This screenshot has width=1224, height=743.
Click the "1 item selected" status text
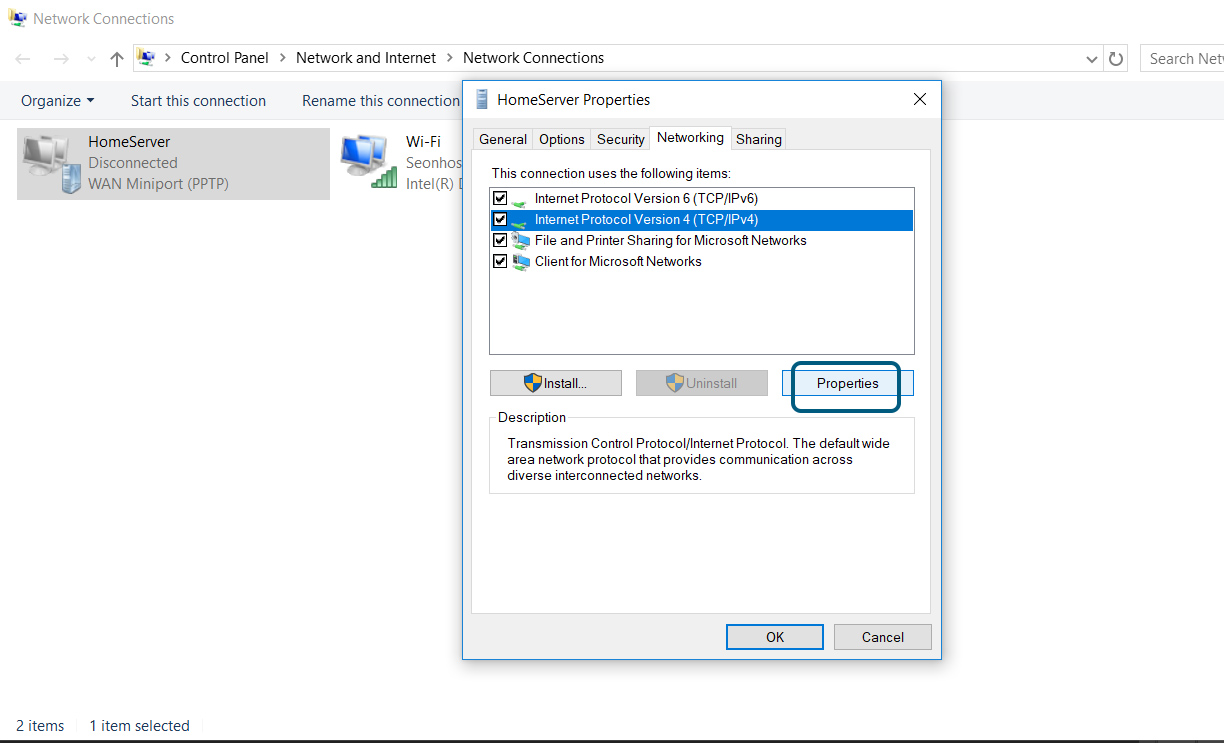tap(139, 726)
